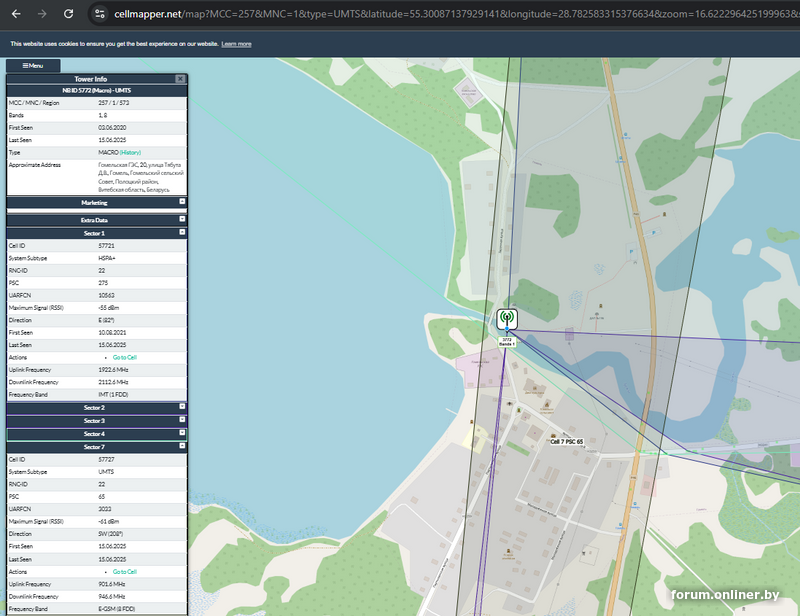Click Go to Cell under Sector 7

[124, 571]
